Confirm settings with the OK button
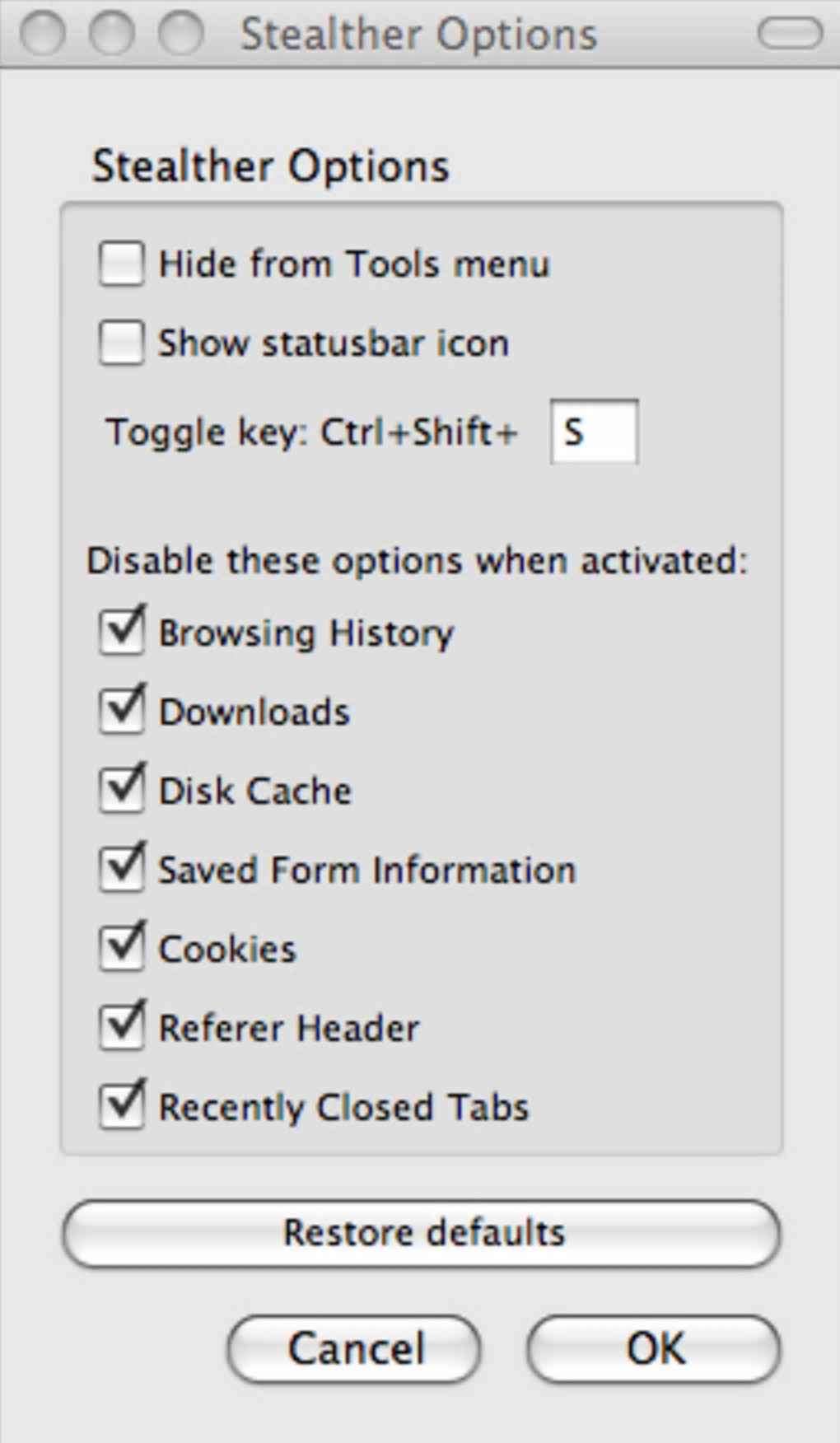The image size is (840, 1443). click(x=654, y=1349)
